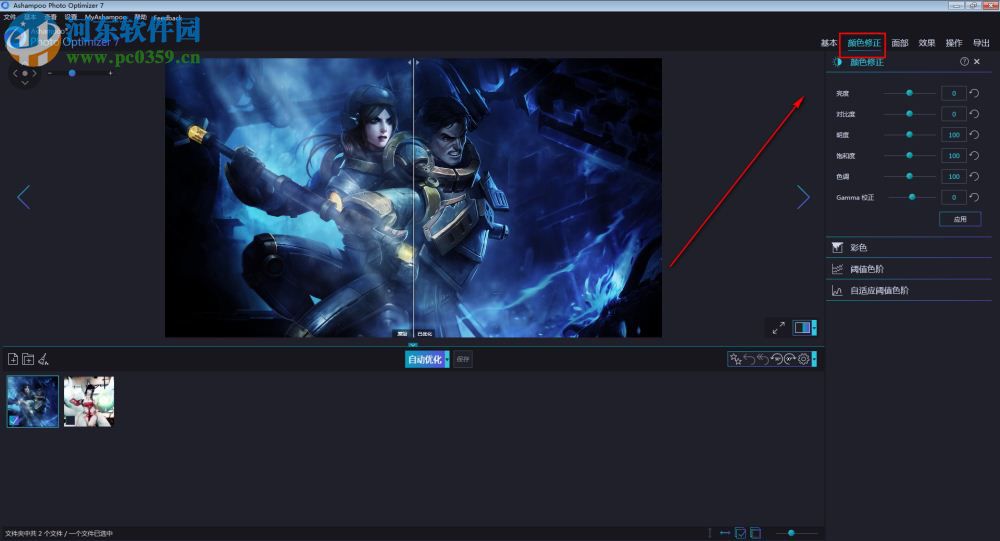Click the select-all check icon in the status bar

tap(740, 533)
